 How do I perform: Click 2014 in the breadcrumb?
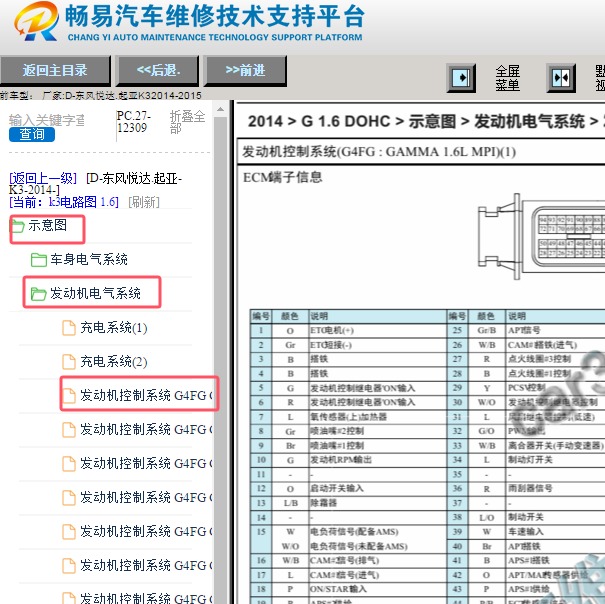265,121
